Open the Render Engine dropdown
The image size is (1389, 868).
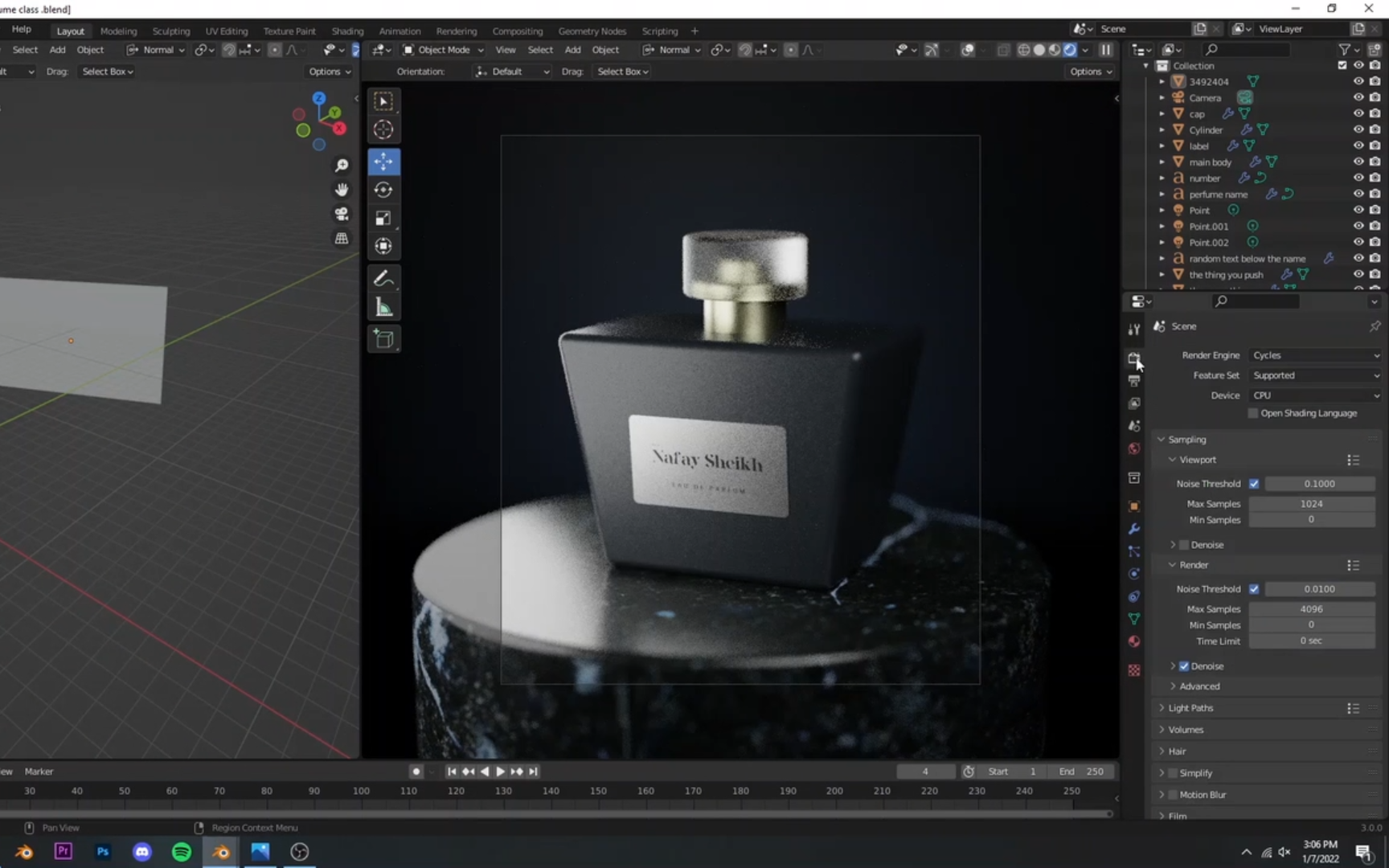[x=1314, y=354]
